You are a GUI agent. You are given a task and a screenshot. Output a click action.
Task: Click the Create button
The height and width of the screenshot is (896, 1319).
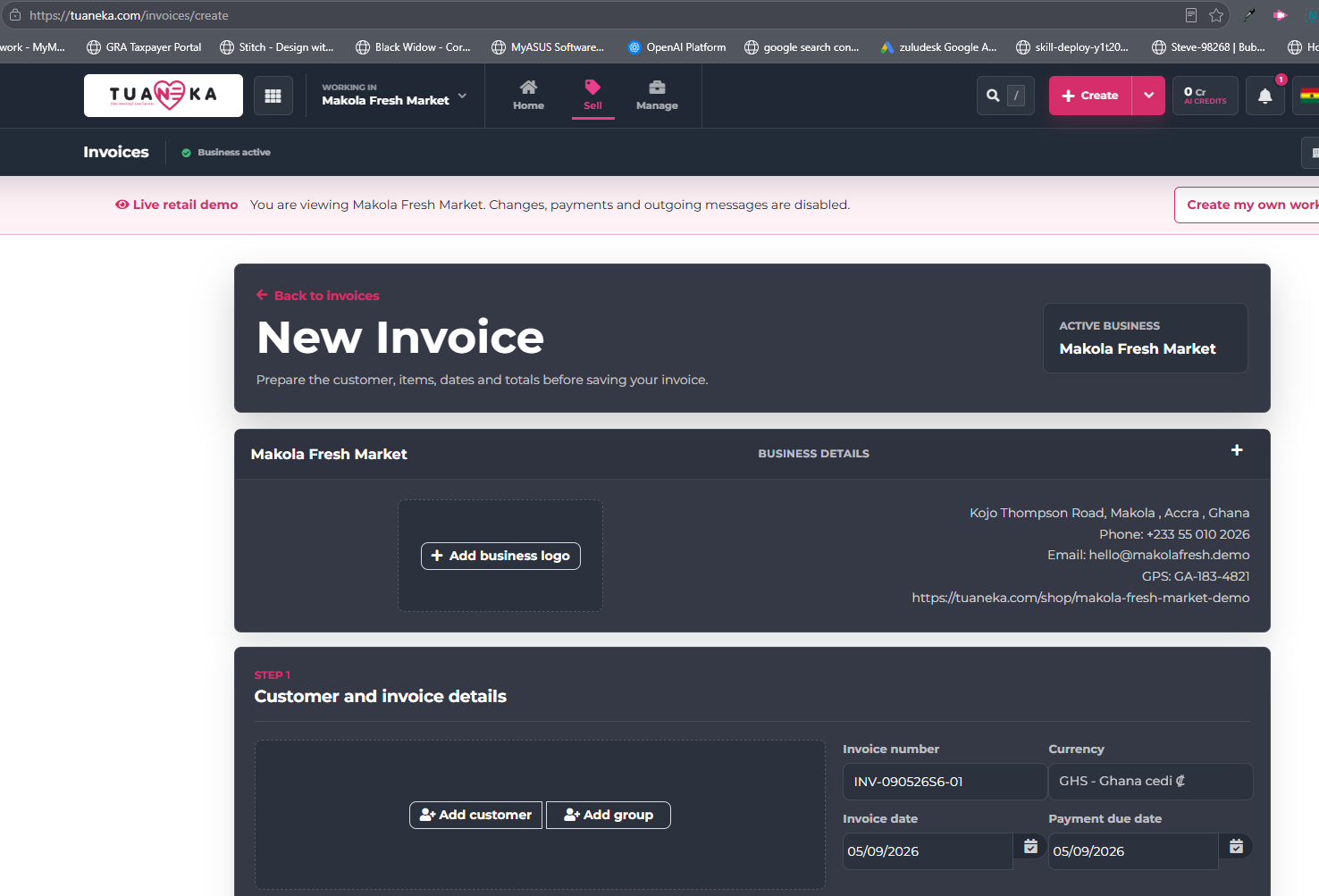click(x=1090, y=96)
